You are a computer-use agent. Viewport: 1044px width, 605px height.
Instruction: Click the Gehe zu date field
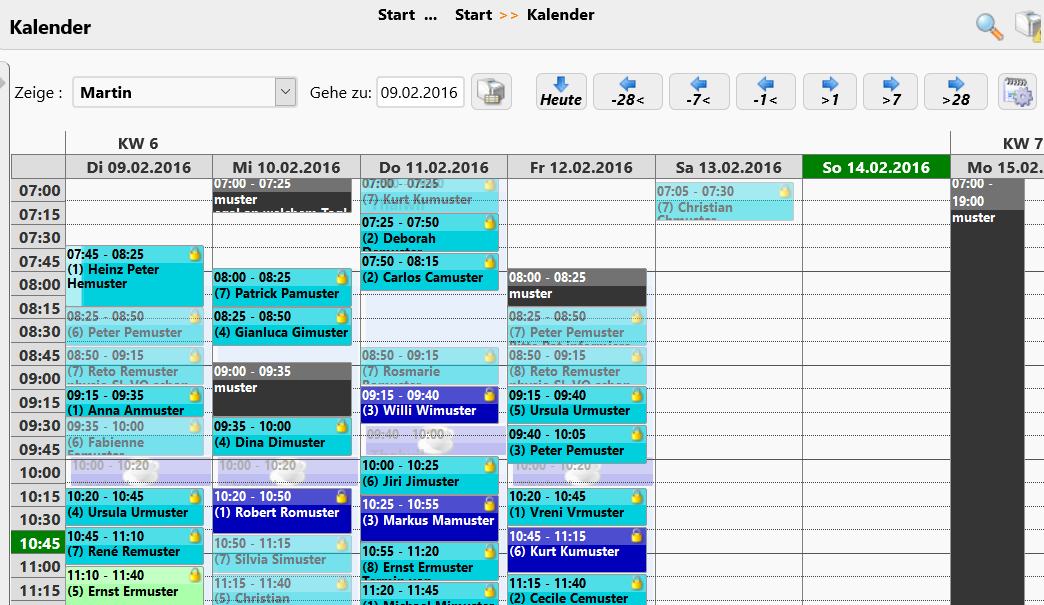(x=420, y=92)
